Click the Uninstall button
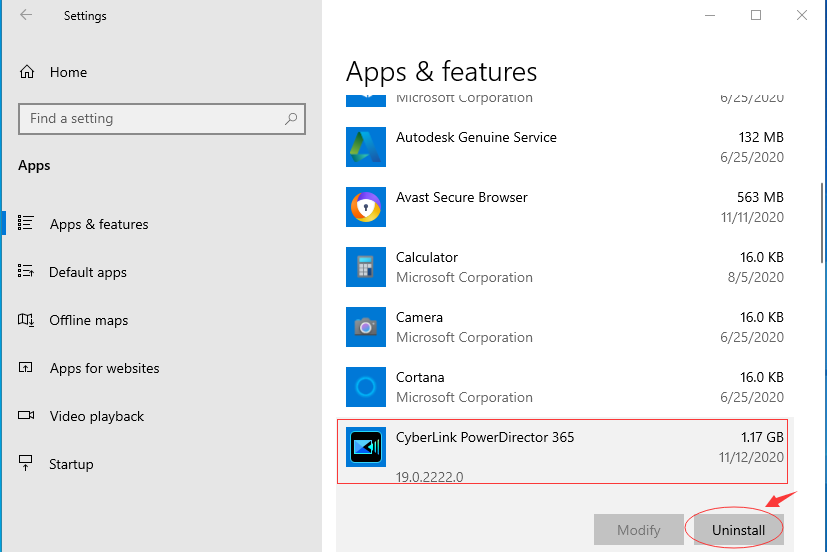 coord(738,530)
